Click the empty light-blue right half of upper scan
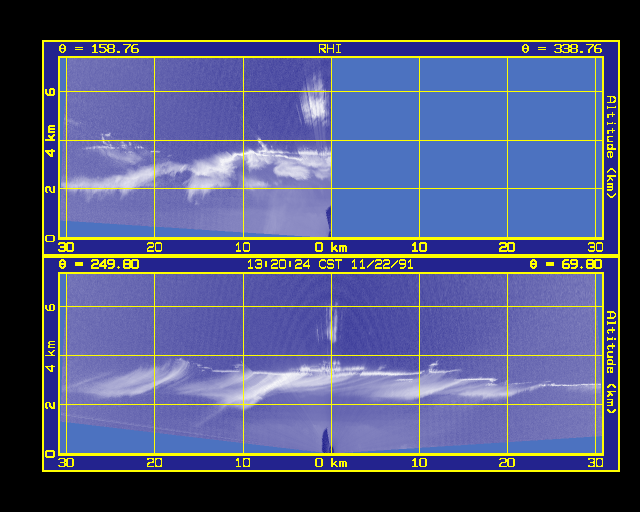The width and height of the screenshot is (640, 512). [467, 147]
